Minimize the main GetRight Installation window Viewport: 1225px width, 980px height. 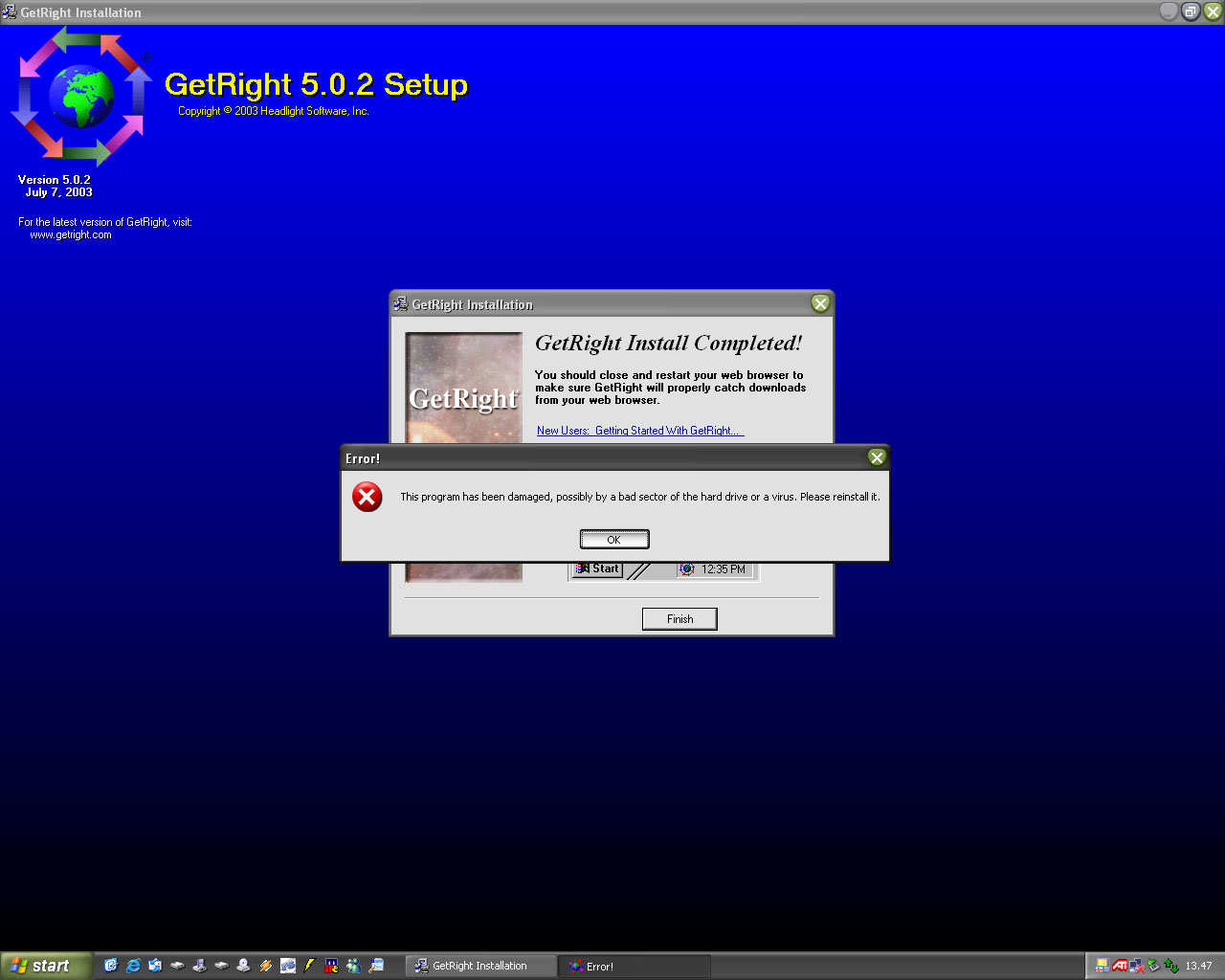pyautogui.click(x=1169, y=11)
